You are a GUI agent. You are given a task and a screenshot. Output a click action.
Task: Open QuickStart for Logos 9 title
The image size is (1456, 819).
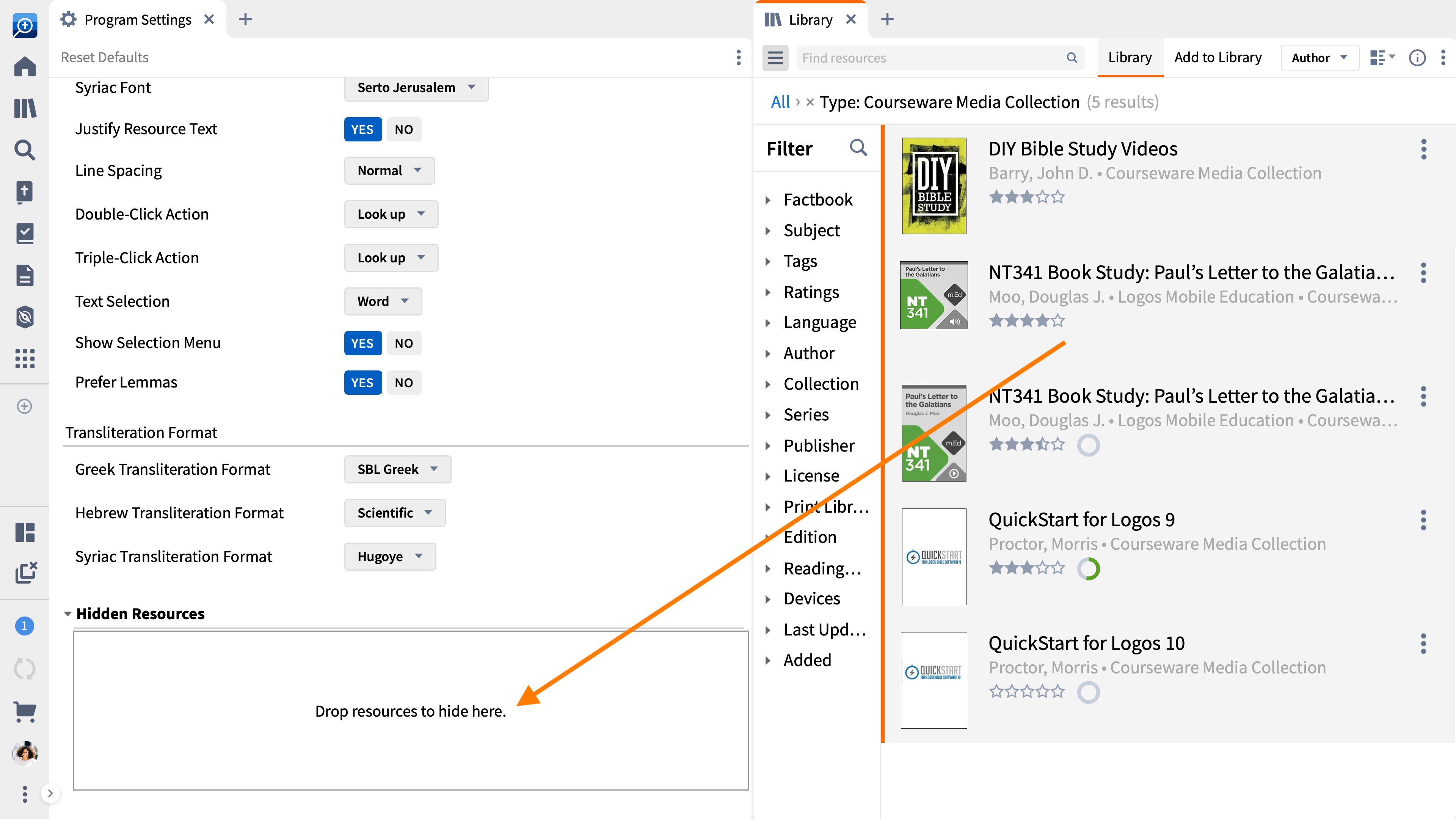click(1081, 519)
